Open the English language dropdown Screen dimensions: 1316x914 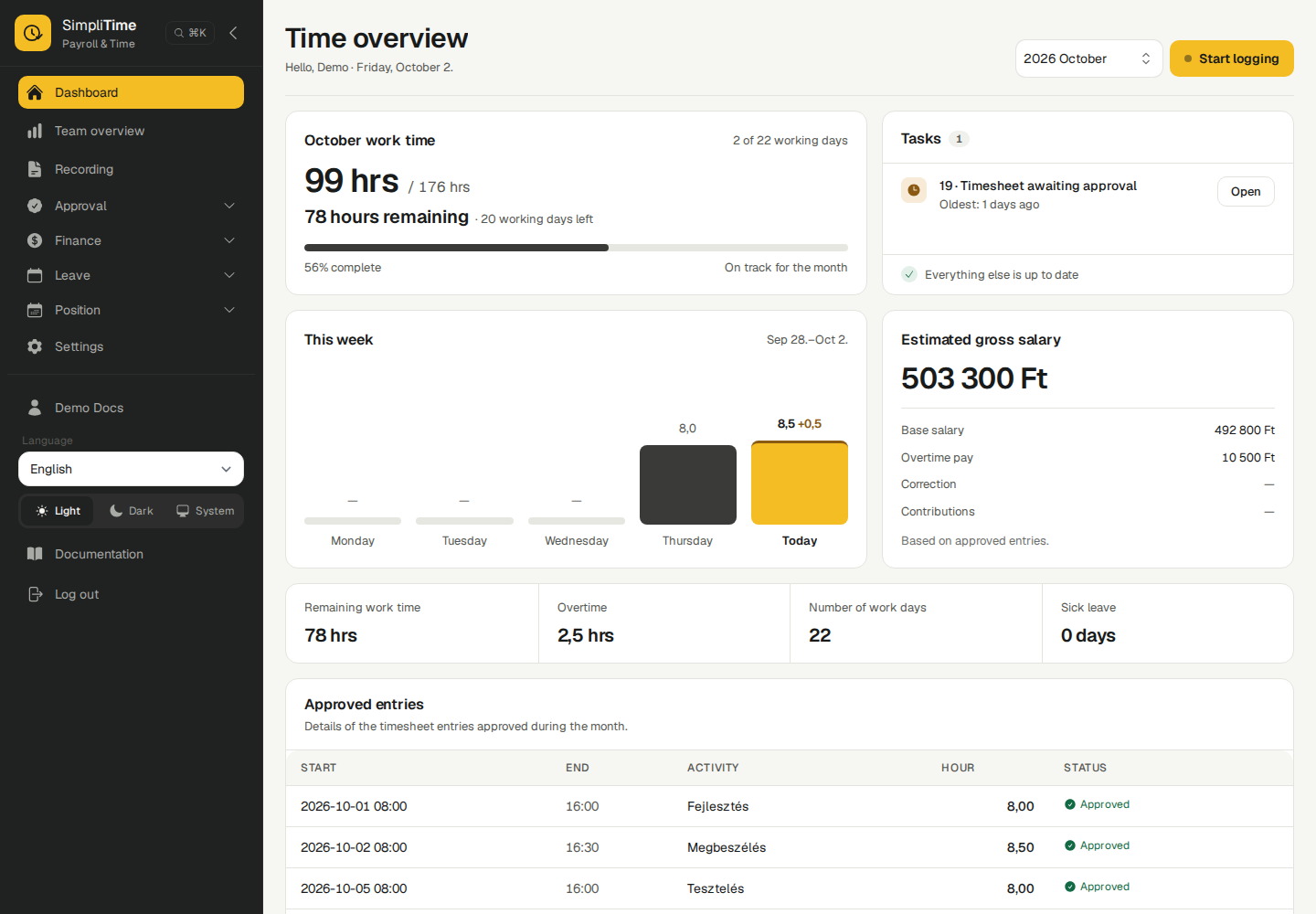131,469
